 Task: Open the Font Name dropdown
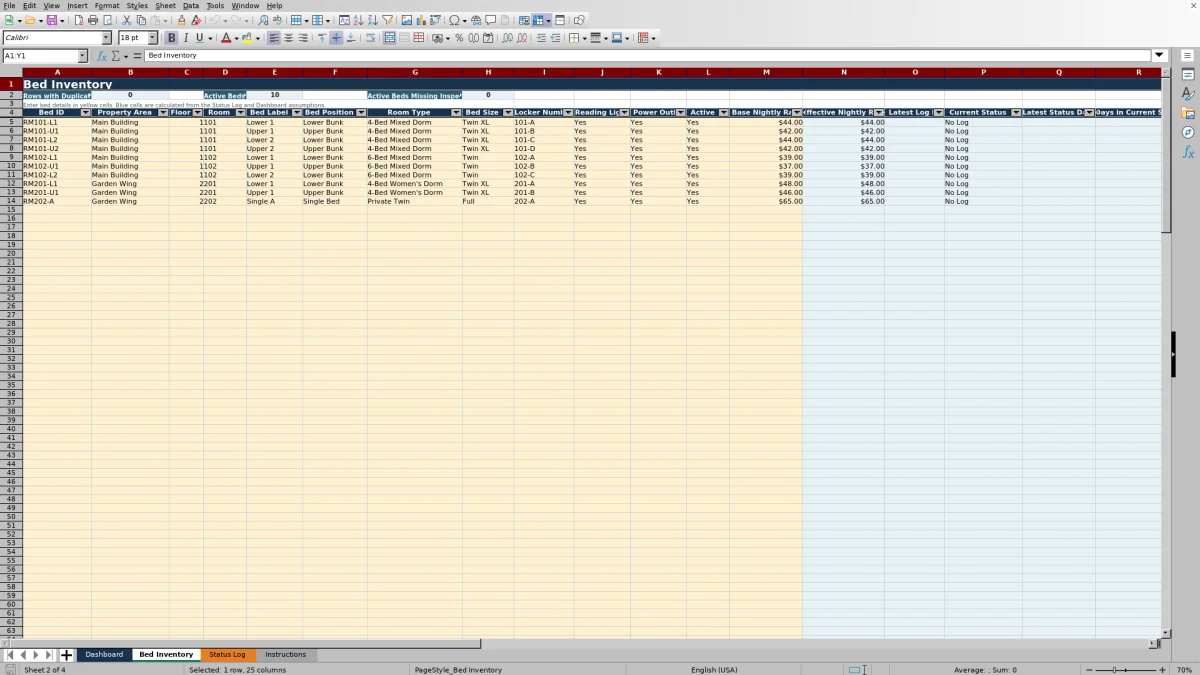coord(107,38)
